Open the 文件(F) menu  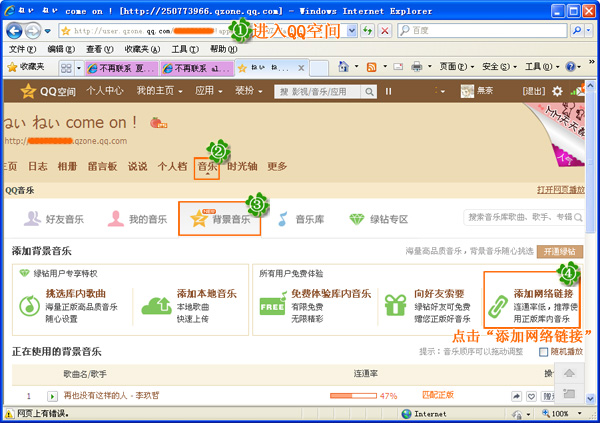[x=22, y=49]
